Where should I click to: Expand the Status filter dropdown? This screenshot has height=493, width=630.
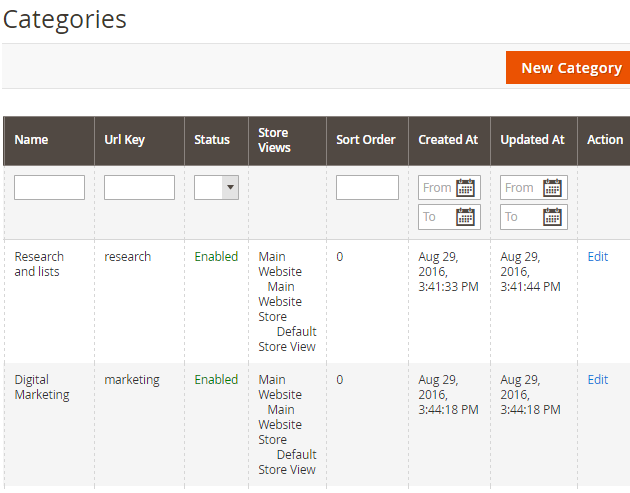click(x=216, y=187)
